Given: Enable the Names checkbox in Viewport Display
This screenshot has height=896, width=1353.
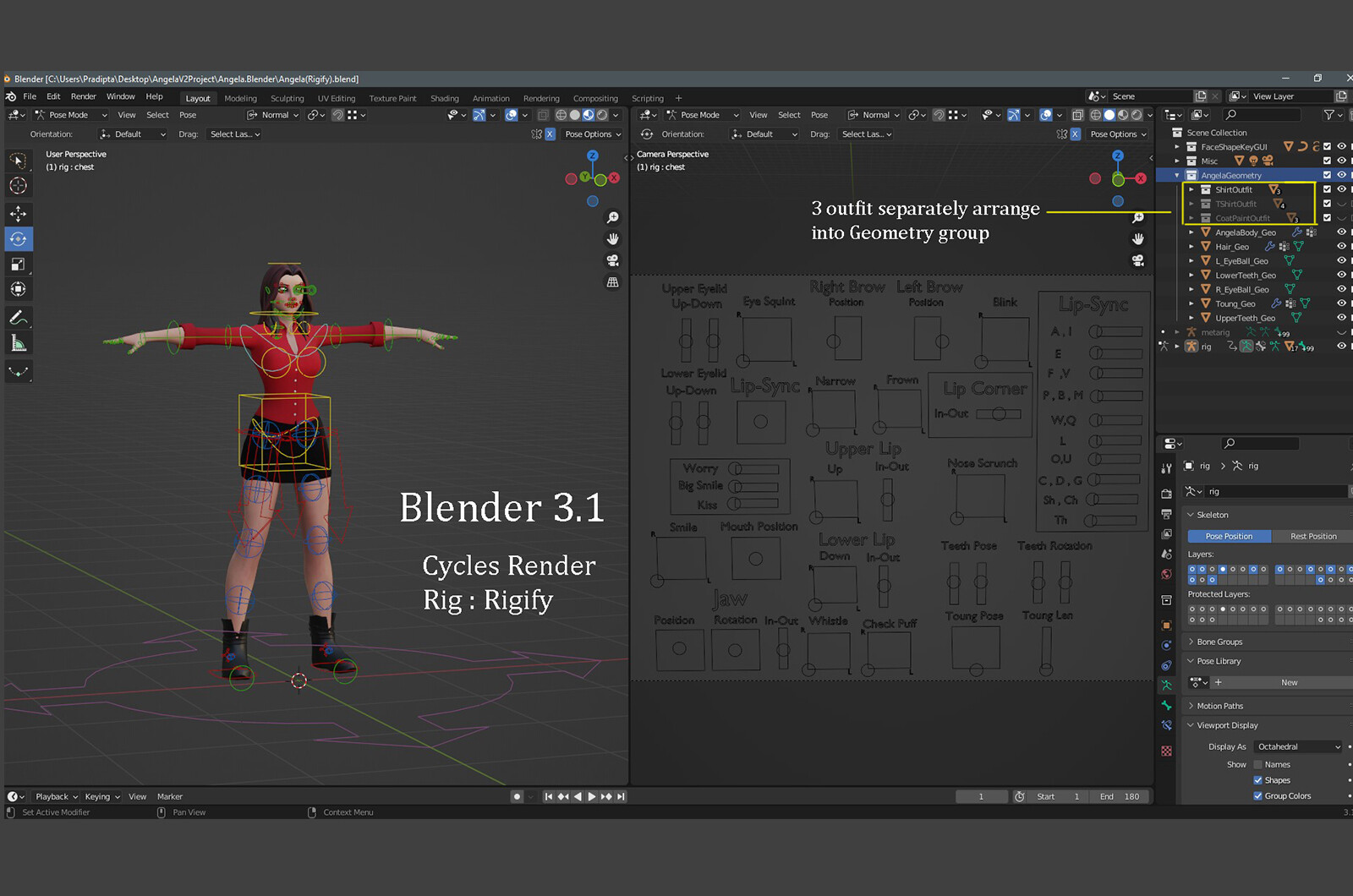Looking at the screenshot, I should point(1258,765).
